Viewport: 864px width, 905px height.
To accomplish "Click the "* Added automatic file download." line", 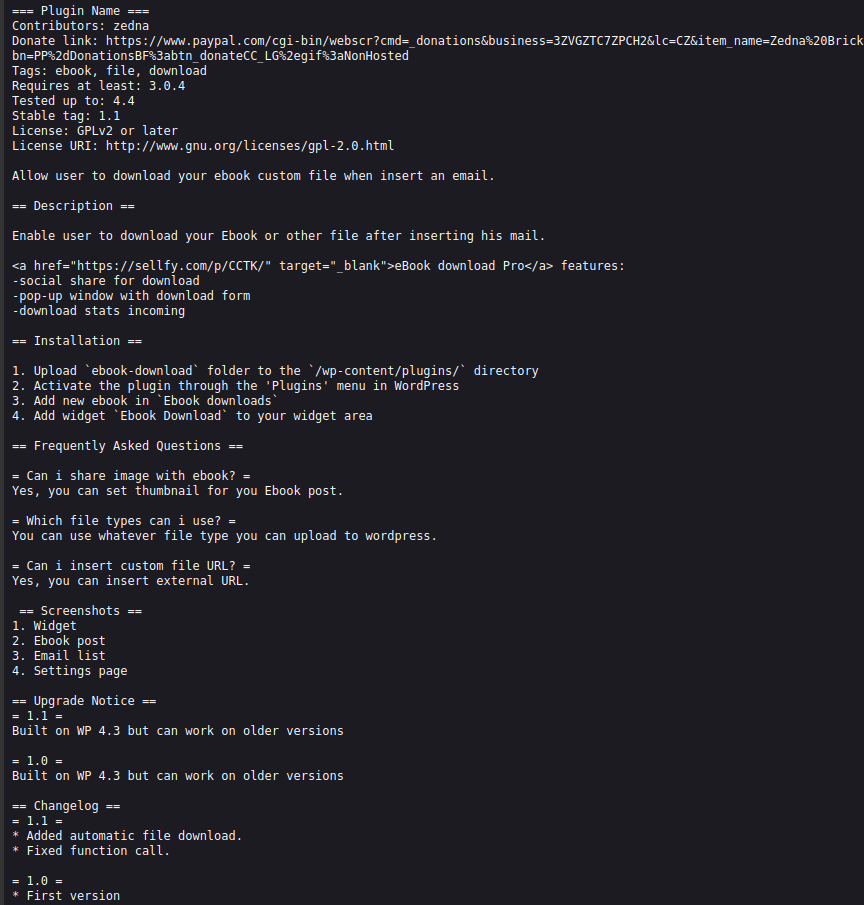I will point(128,836).
